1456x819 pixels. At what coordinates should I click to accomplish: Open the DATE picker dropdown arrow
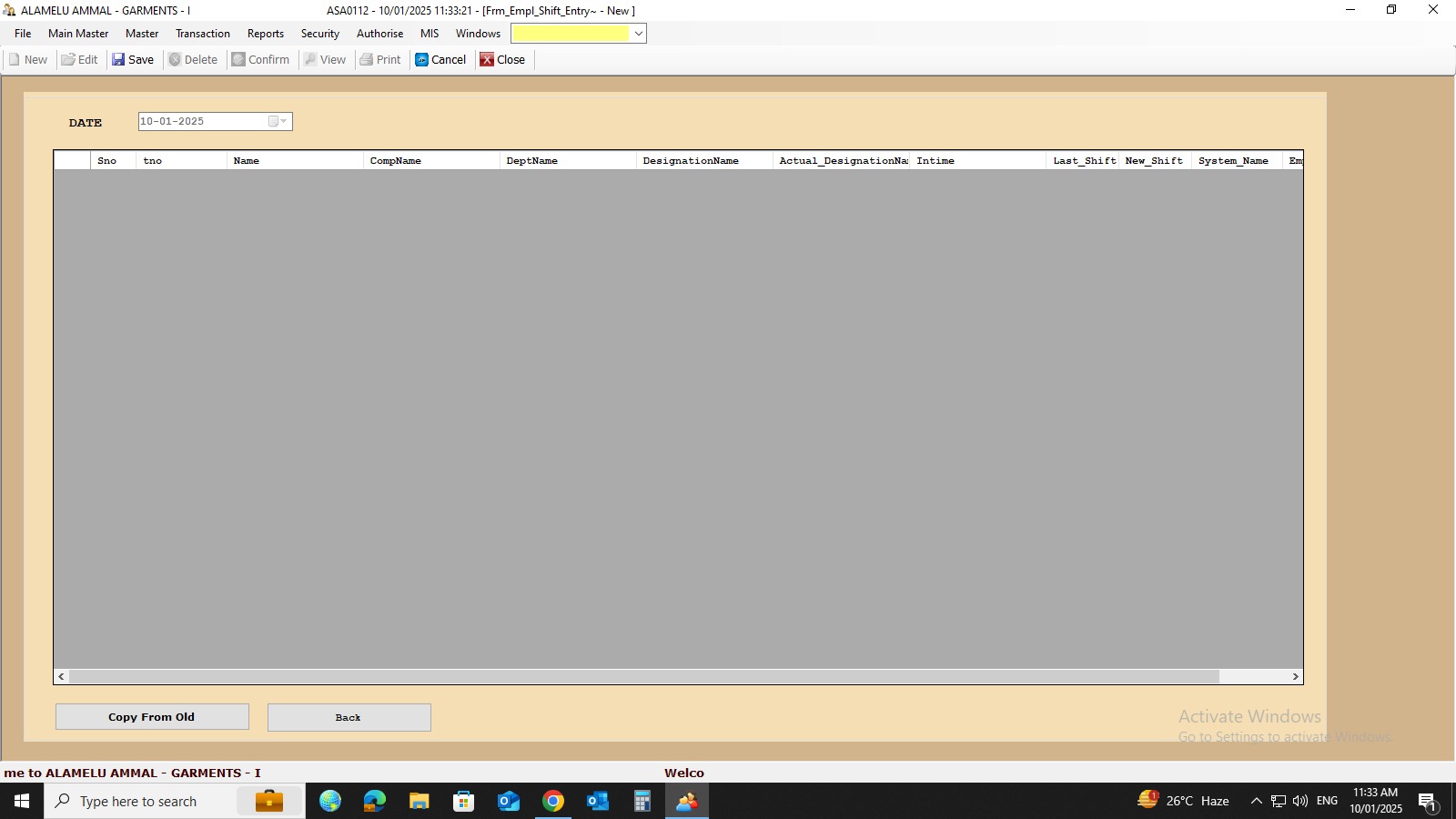[x=283, y=122]
